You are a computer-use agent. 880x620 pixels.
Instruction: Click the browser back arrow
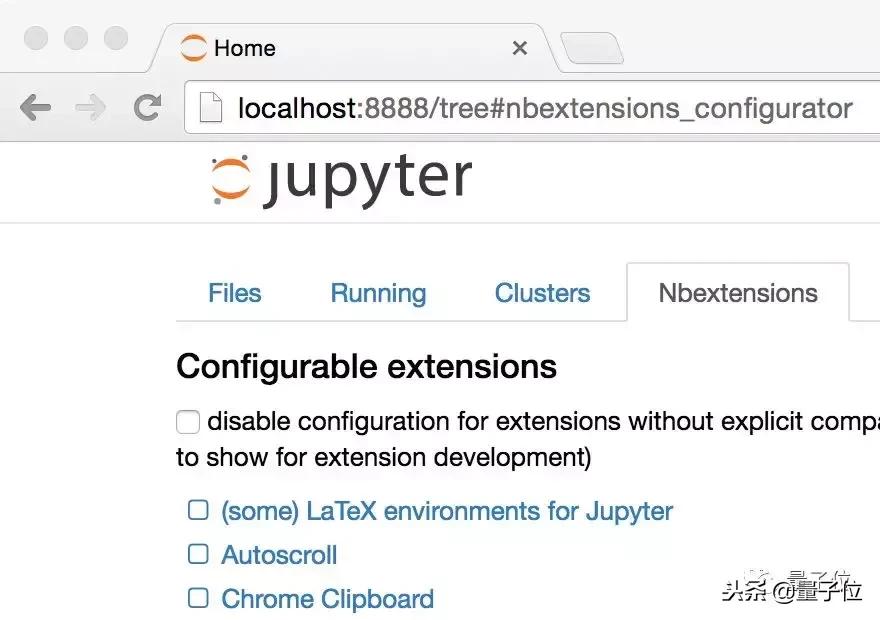tap(35, 107)
